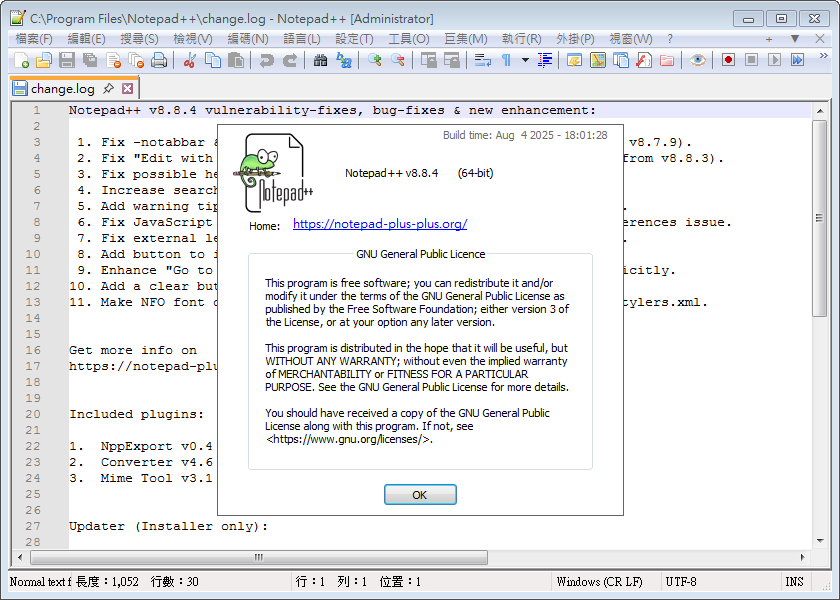
Task: Open the notepad-plus-plus.org home link
Action: pyautogui.click(x=380, y=224)
